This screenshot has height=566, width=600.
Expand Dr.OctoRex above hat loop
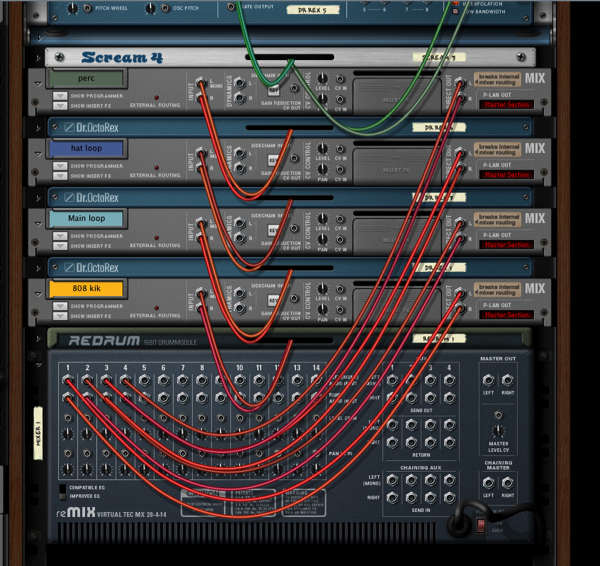(38, 128)
